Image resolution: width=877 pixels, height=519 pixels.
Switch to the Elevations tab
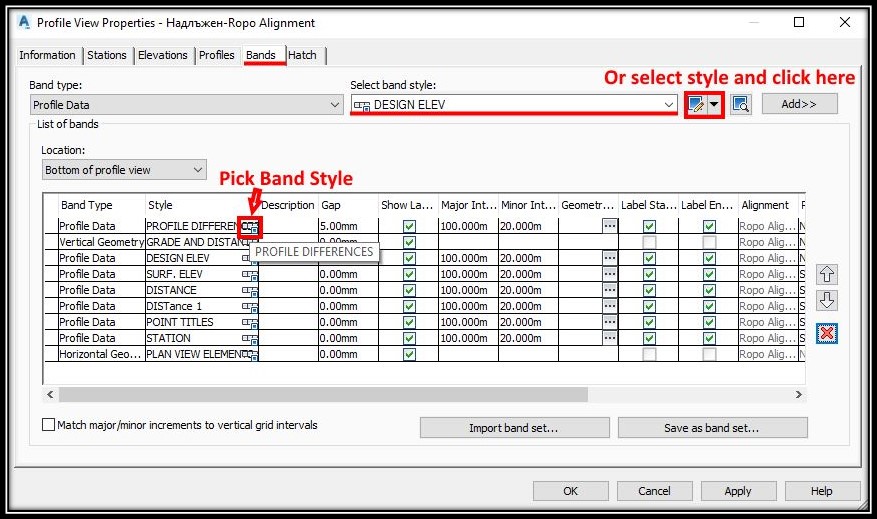[x=163, y=55]
